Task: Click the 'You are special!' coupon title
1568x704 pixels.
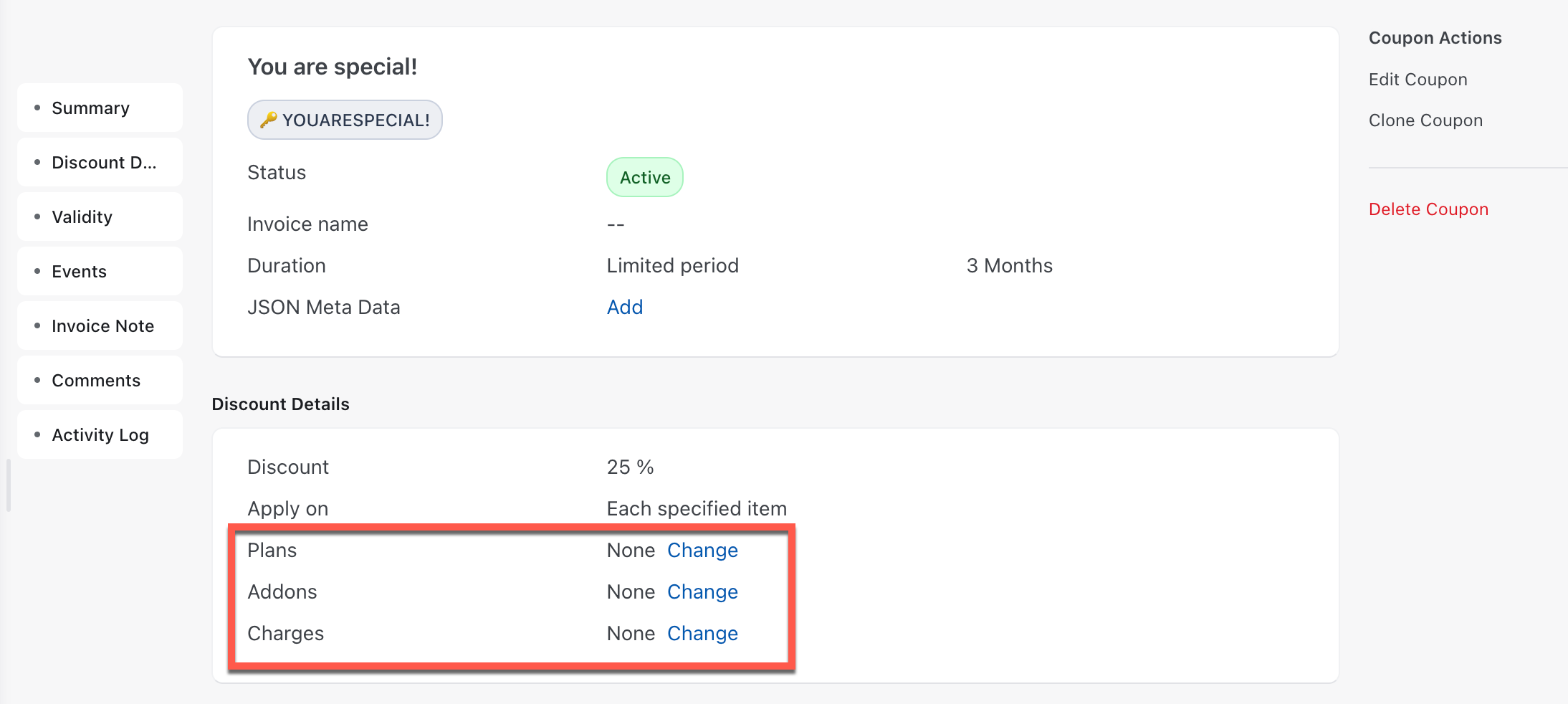Action: [x=332, y=67]
